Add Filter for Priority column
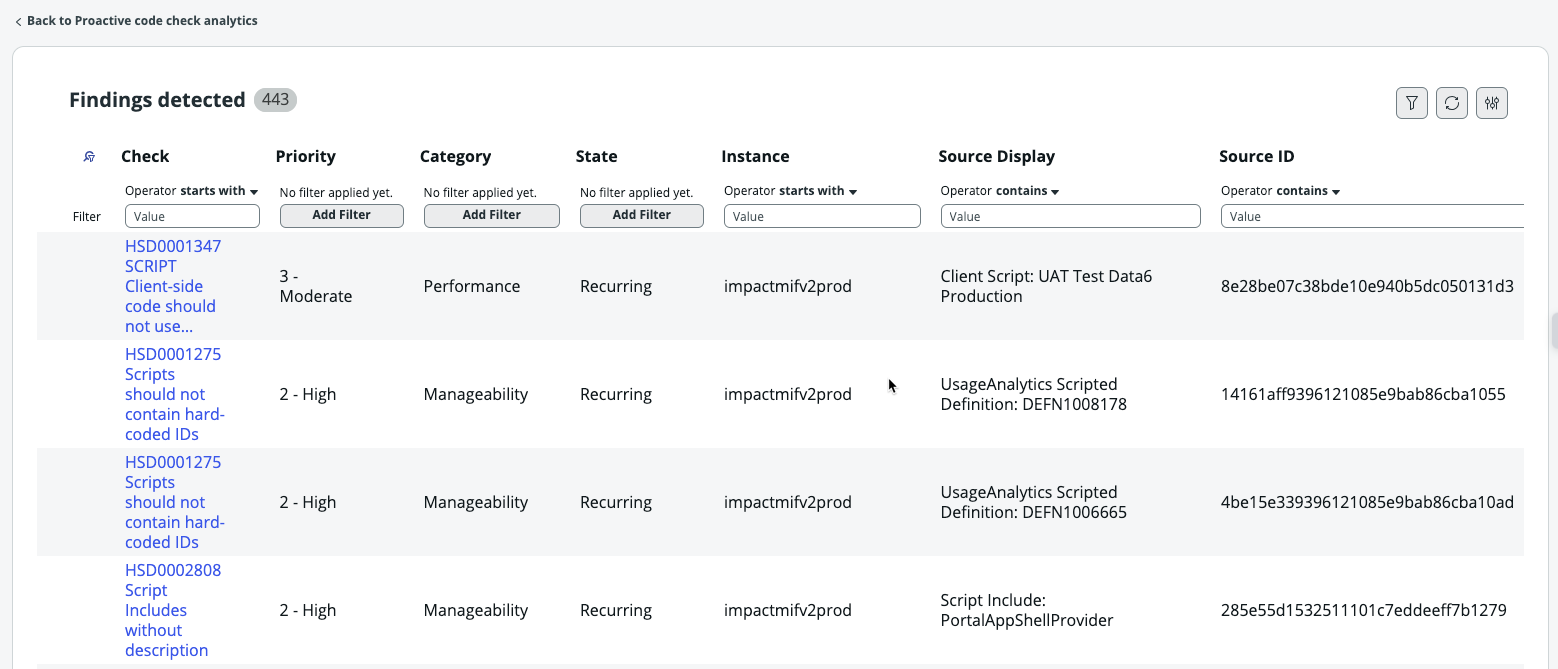The height and width of the screenshot is (669, 1558). pyautogui.click(x=342, y=215)
